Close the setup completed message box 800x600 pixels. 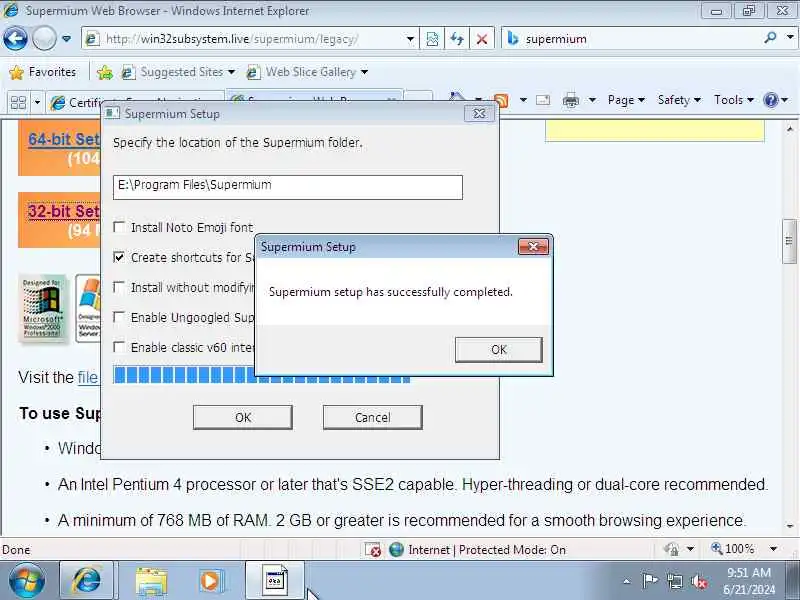point(533,247)
